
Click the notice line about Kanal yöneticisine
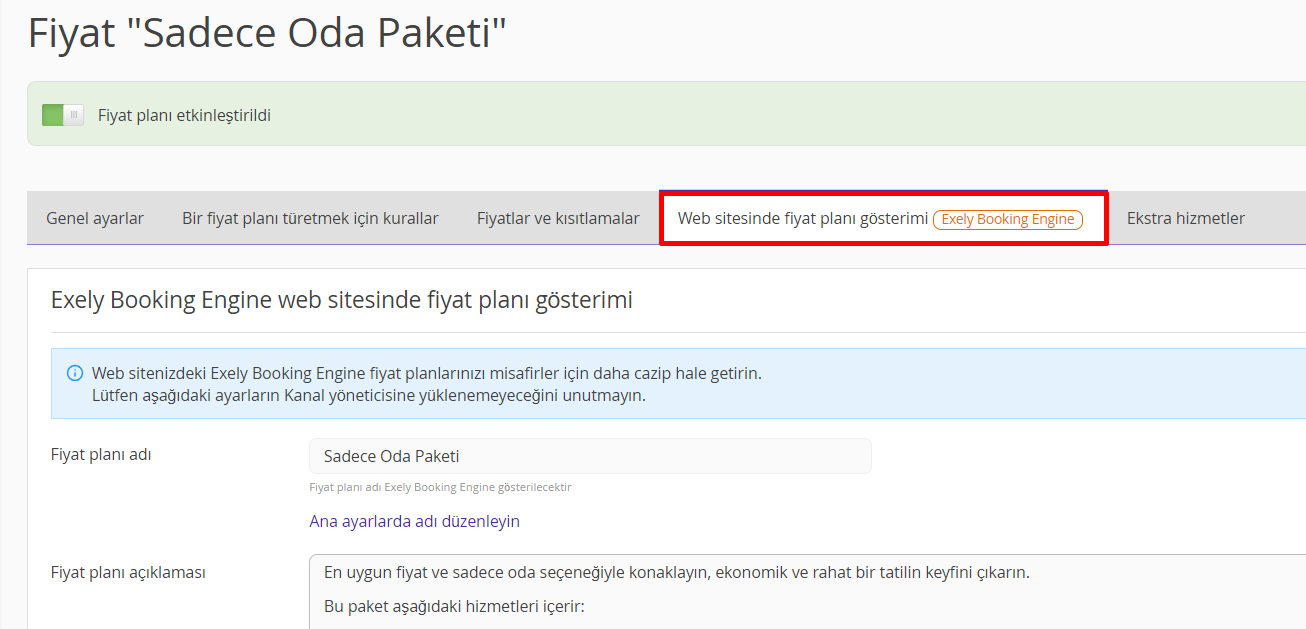point(369,395)
